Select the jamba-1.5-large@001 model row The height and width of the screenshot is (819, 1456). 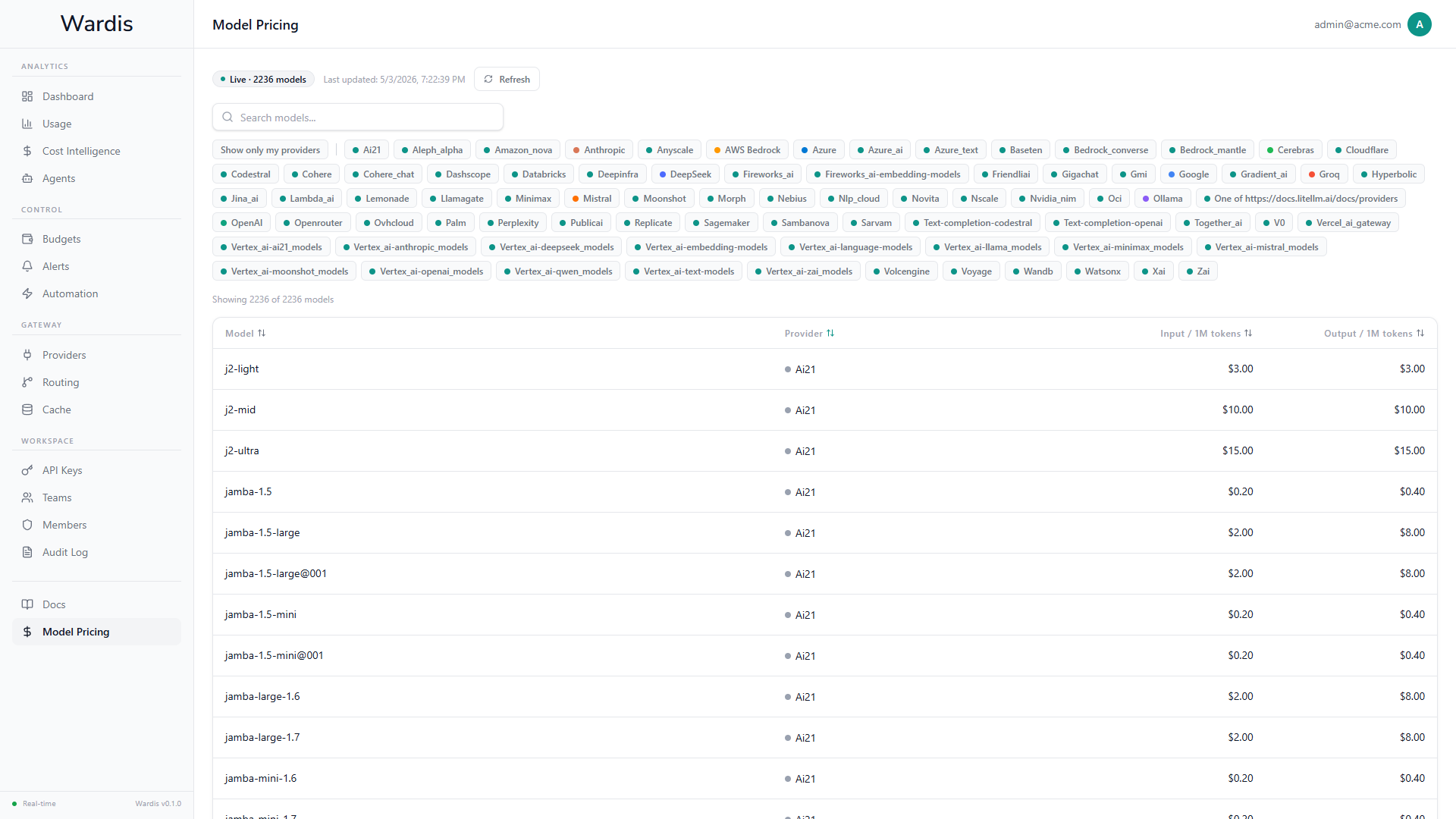point(824,574)
